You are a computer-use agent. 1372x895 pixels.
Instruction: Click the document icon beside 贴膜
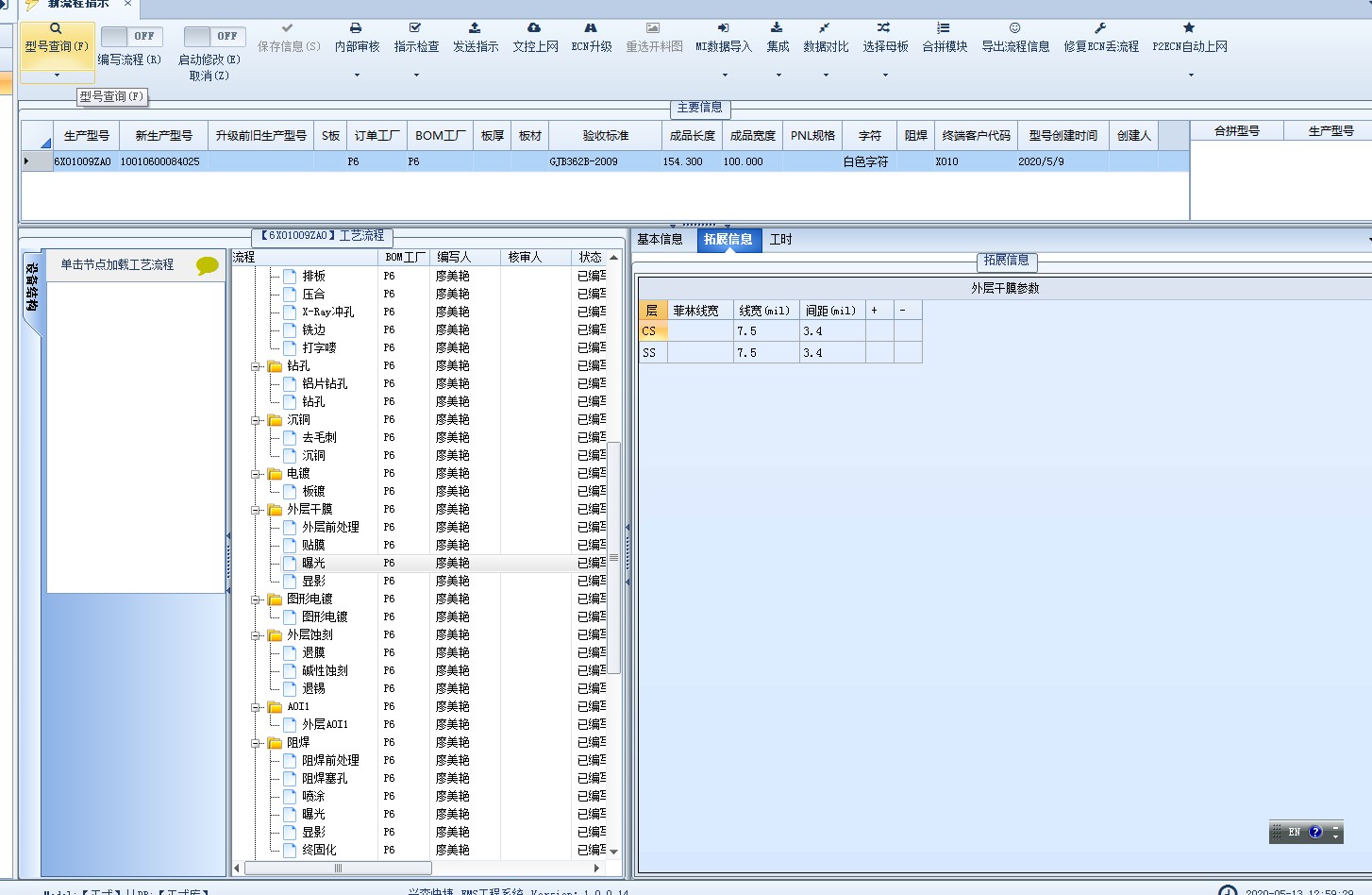tap(290, 545)
